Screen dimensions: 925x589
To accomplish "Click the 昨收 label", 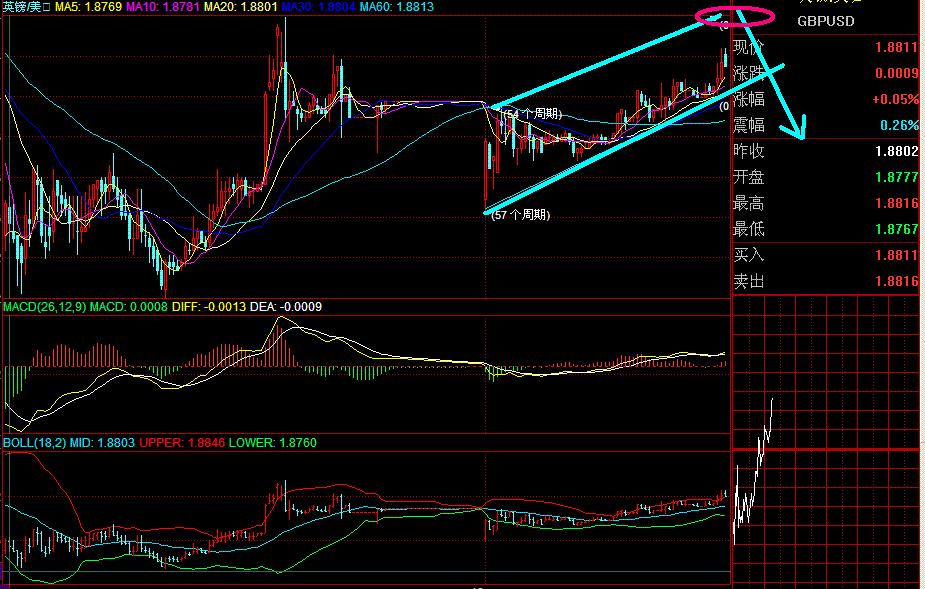I will [749, 151].
